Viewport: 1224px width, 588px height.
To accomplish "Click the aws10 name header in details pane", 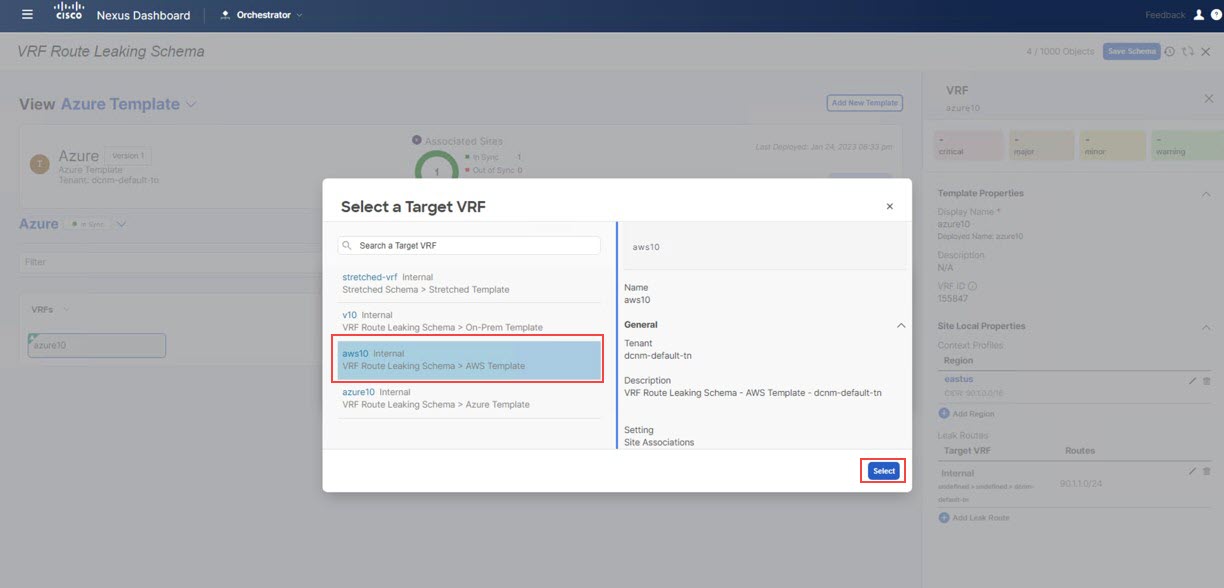I will [646, 246].
